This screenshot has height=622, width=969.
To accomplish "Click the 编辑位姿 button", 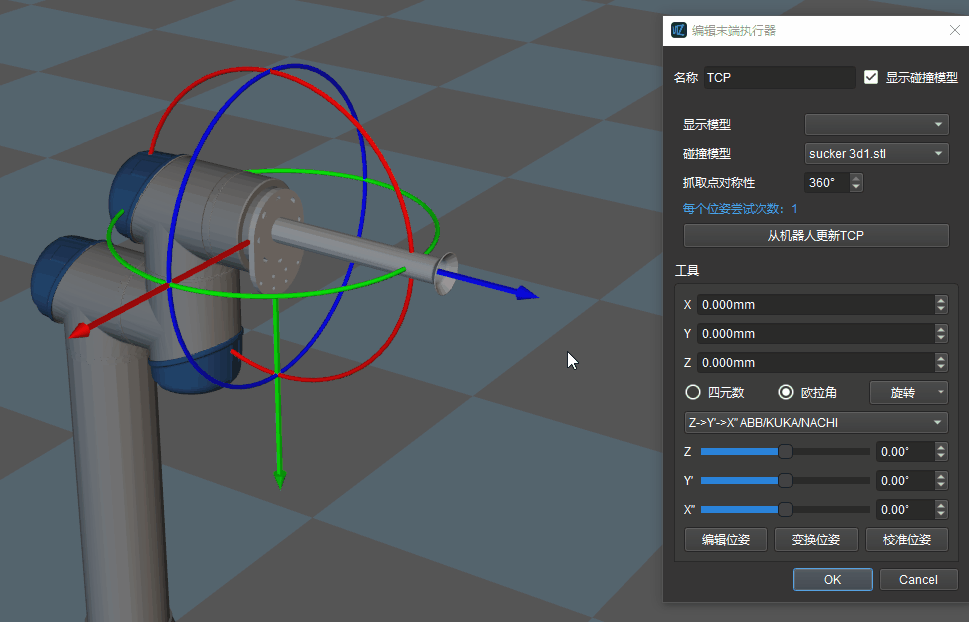I will (x=725, y=540).
